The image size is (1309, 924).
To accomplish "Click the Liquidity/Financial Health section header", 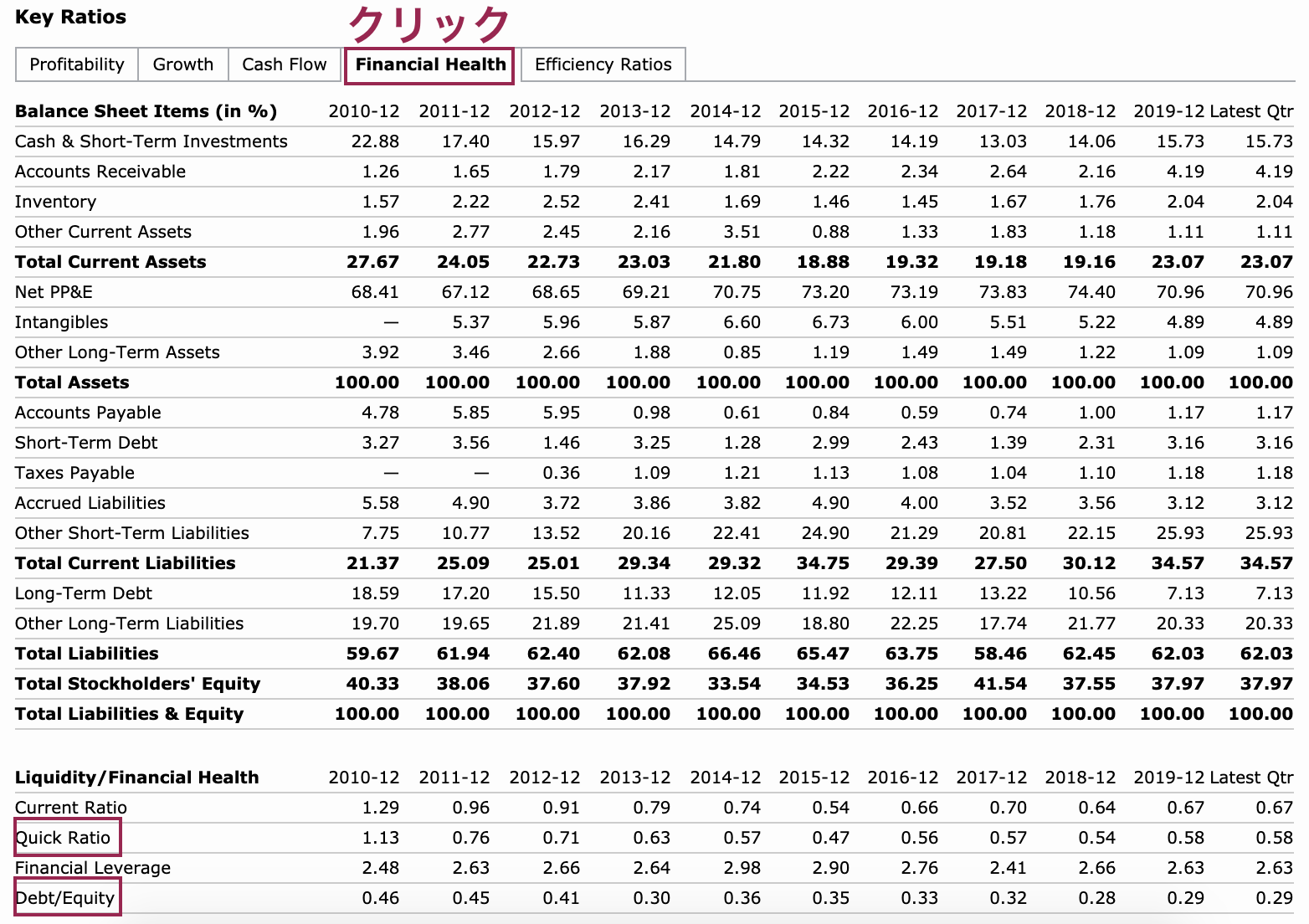I will click(137, 778).
